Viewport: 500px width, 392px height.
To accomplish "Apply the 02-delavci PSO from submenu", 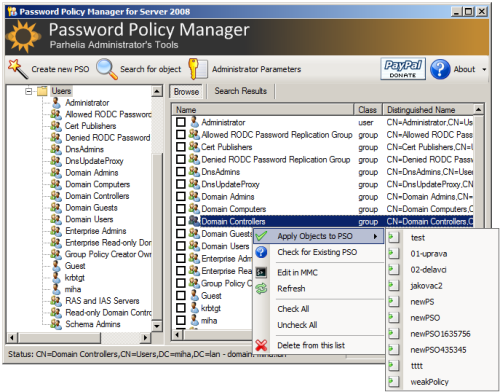I will 442,270.
